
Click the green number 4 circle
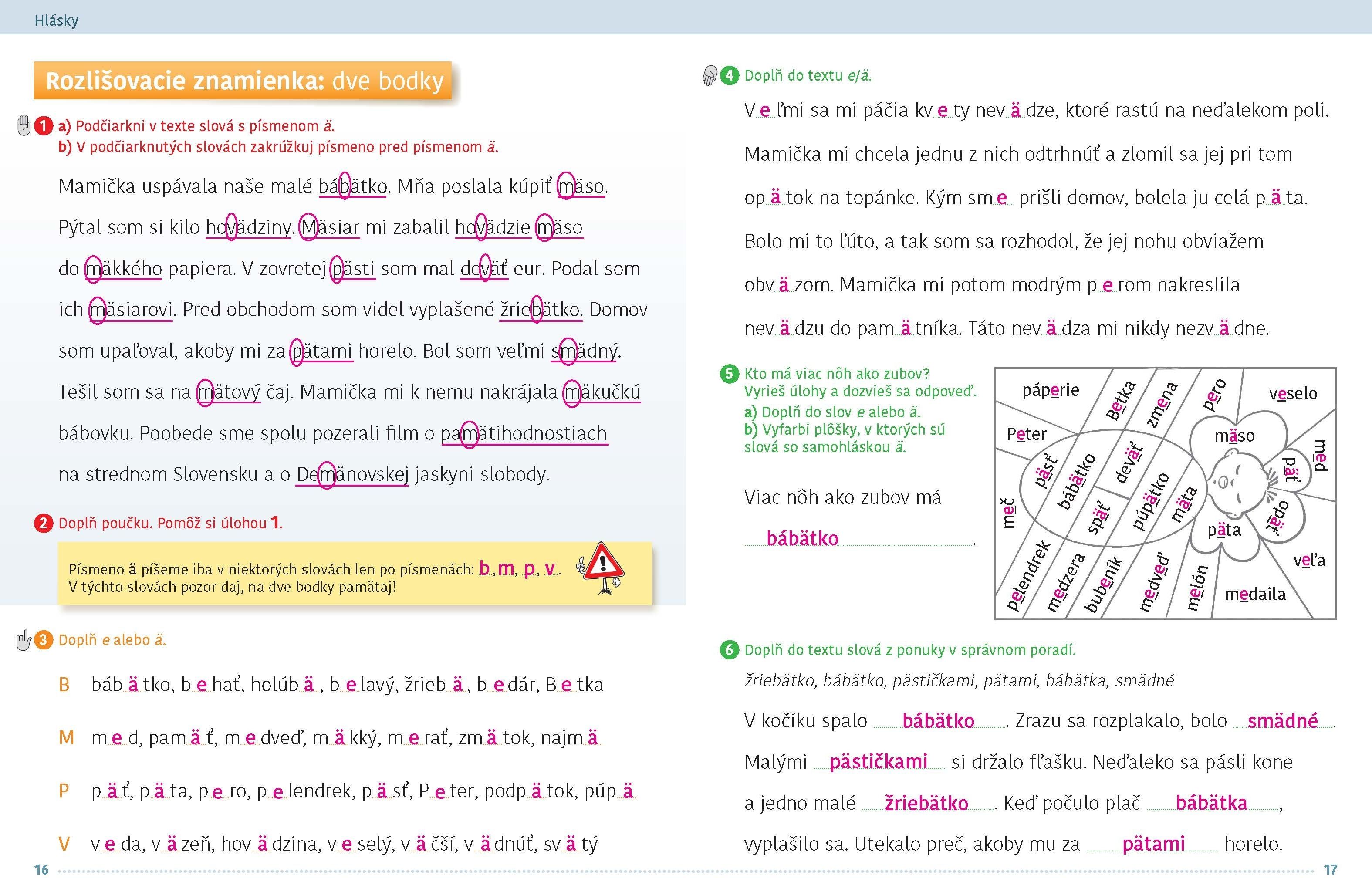(x=729, y=75)
